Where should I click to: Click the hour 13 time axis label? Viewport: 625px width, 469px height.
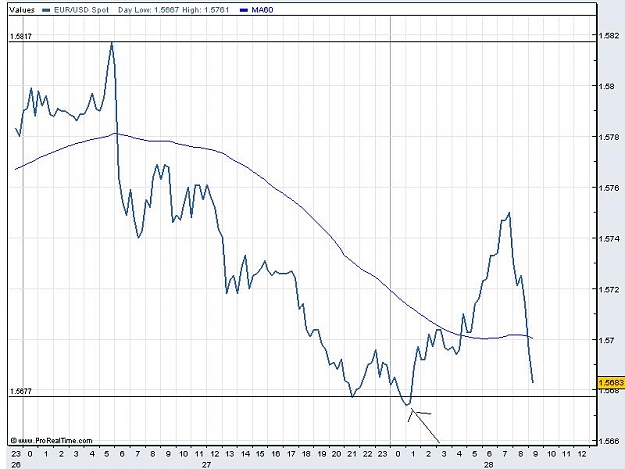[229, 454]
